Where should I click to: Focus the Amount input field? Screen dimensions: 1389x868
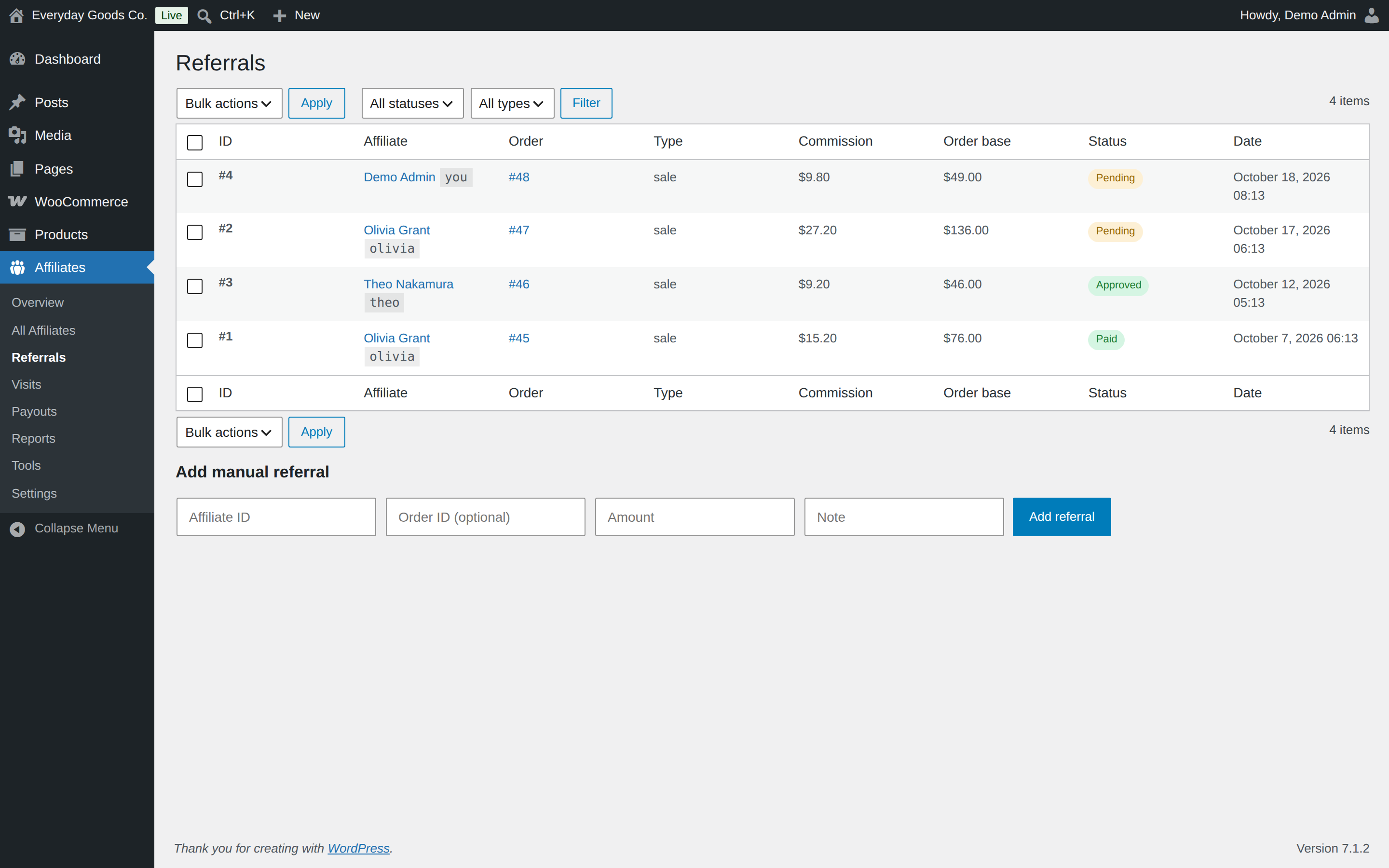tap(695, 517)
